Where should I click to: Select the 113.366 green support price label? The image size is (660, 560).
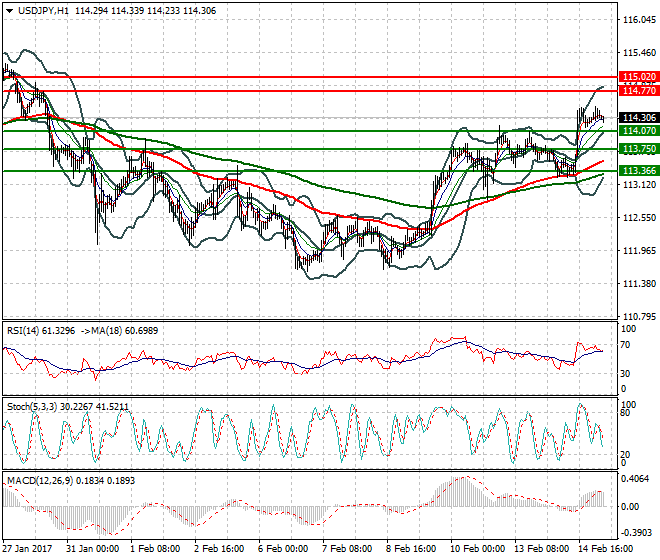639,171
